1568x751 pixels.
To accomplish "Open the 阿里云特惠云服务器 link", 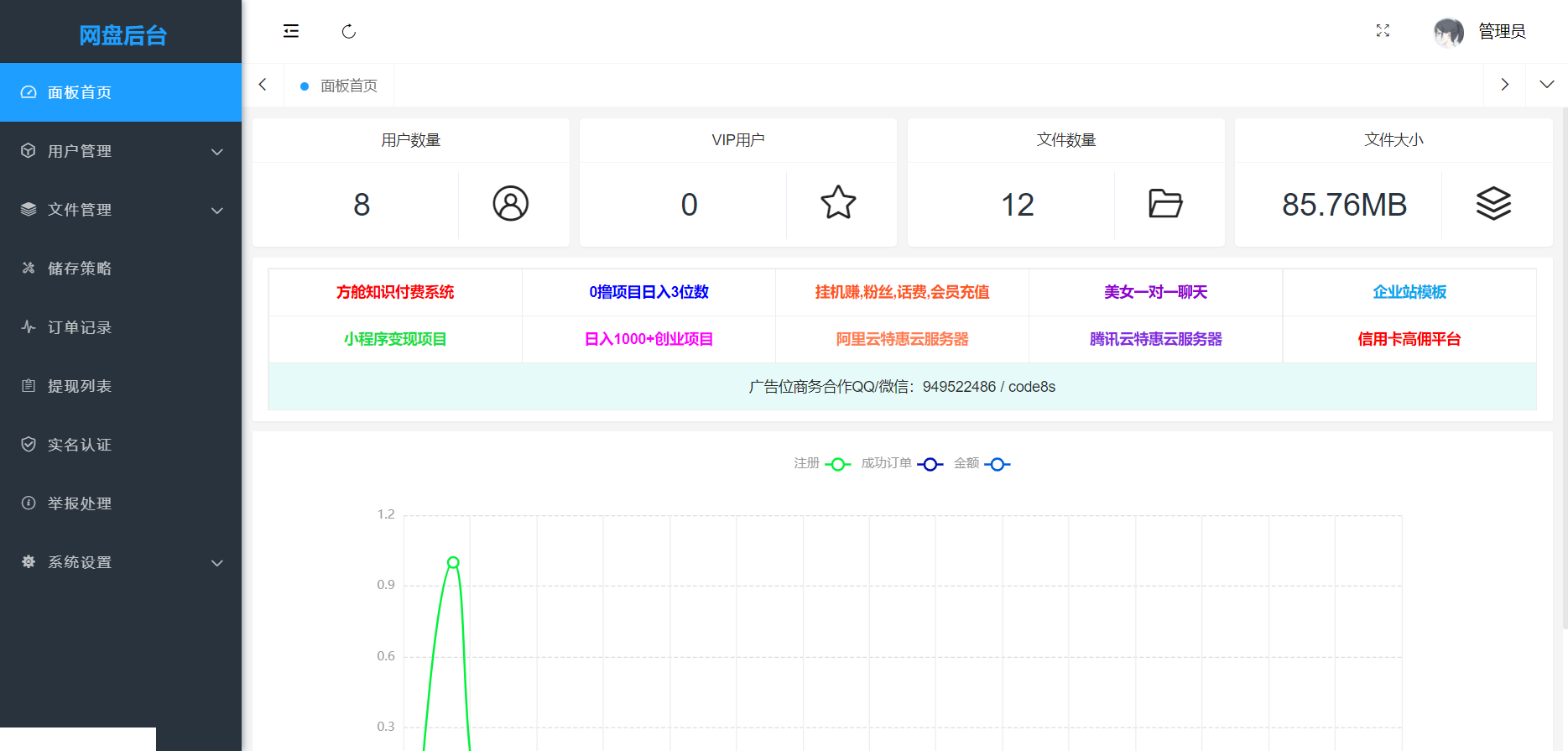I will tap(902, 339).
